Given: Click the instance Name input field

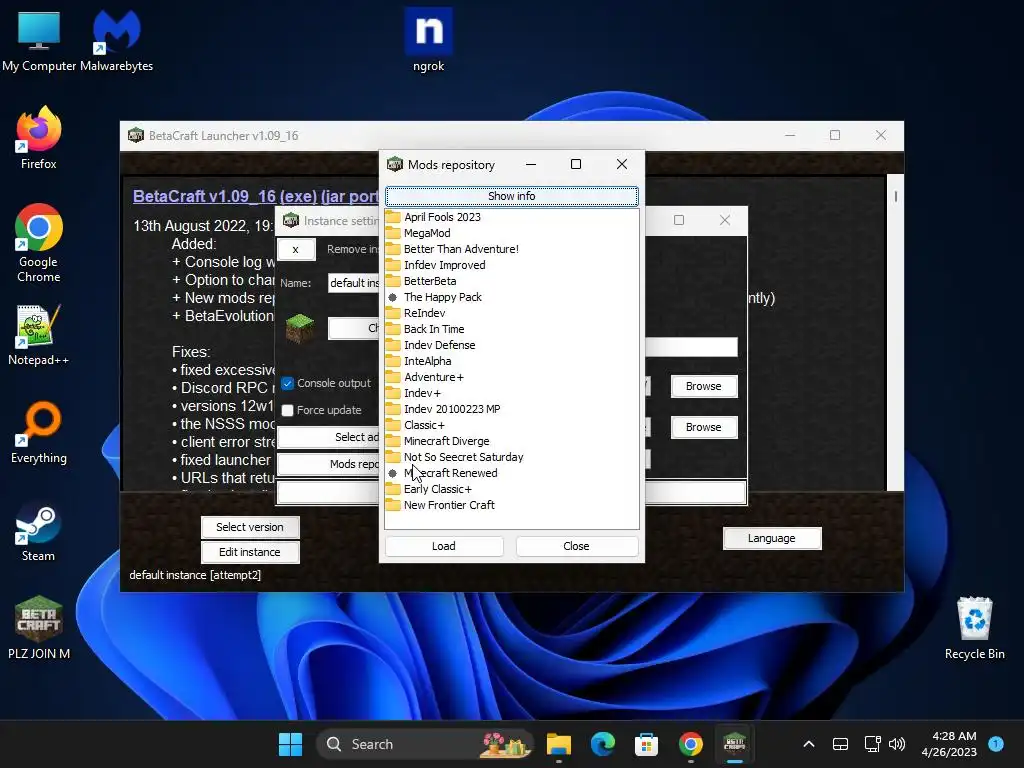Looking at the screenshot, I should (353, 283).
